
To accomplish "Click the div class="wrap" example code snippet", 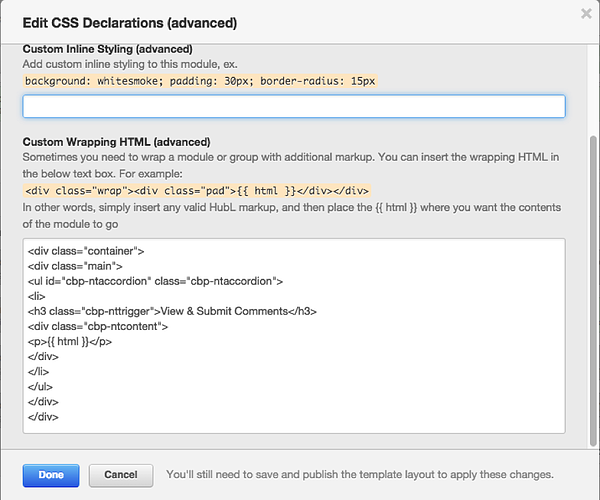I will [197, 190].
